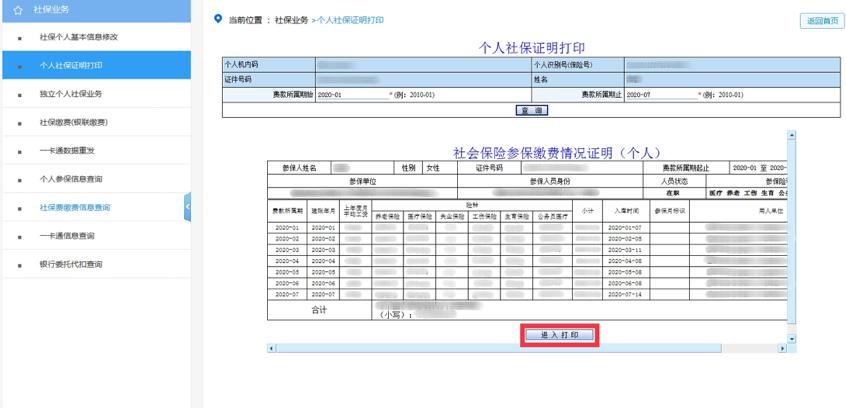Click the 合计 row label
This screenshot has height=408, width=846.
319,310
